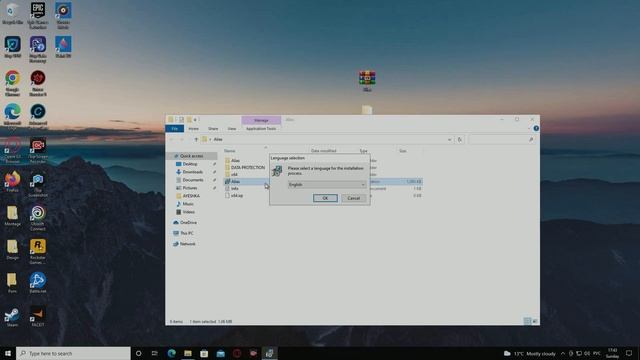
Task: Open Task View on the taskbar
Action: point(155,353)
